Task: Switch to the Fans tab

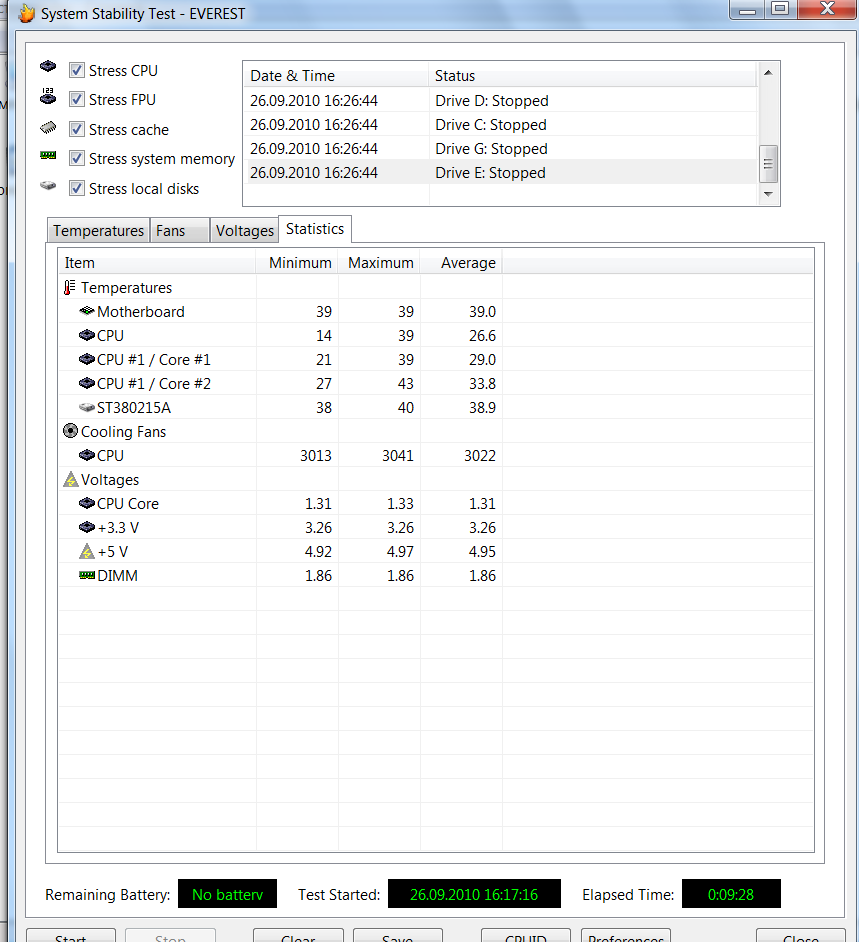Action: click(x=171, y=231)
